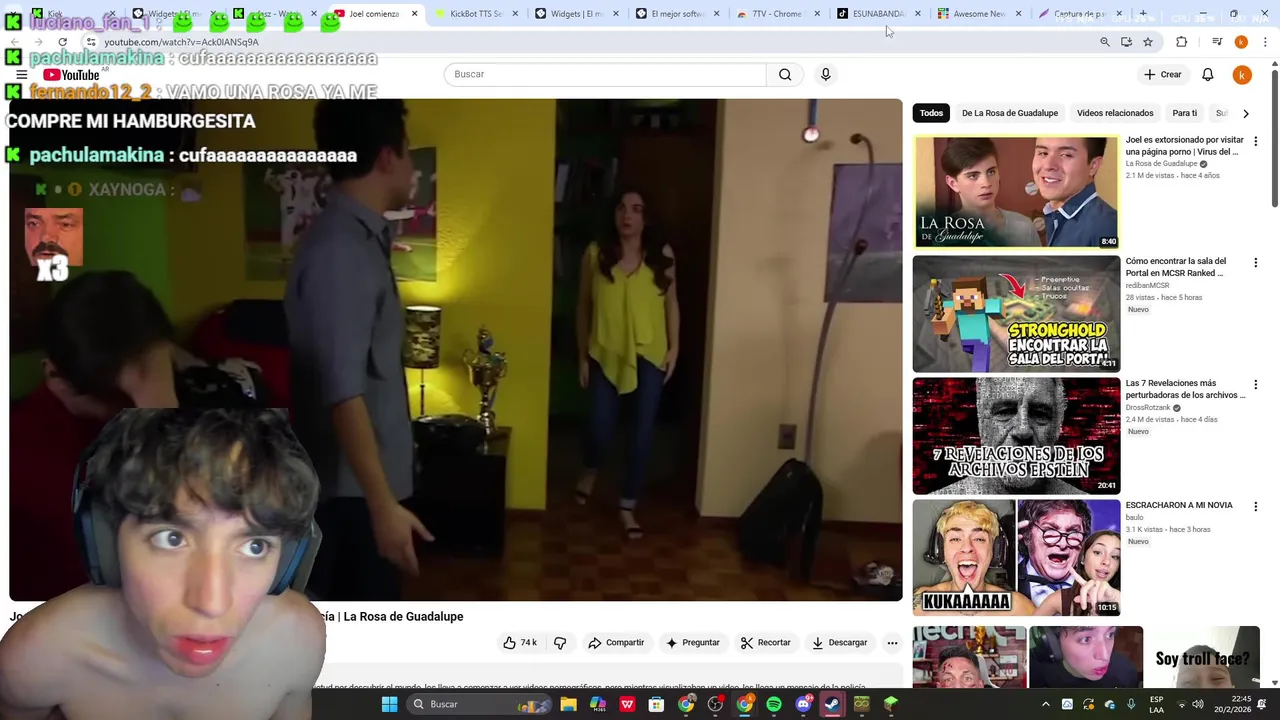Reload the page with refresh icon
The width and height of the screenshot is (1280, 720).
(x=62, y=42)
